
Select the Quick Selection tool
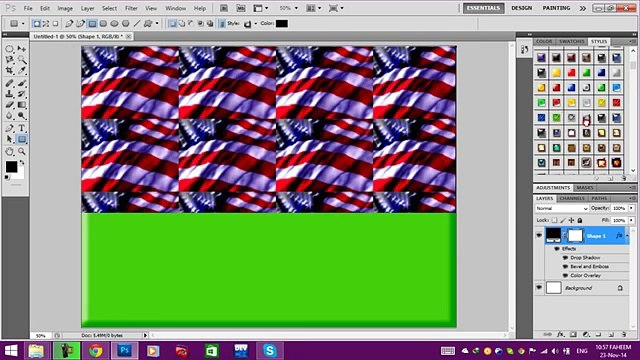(22, 60)
